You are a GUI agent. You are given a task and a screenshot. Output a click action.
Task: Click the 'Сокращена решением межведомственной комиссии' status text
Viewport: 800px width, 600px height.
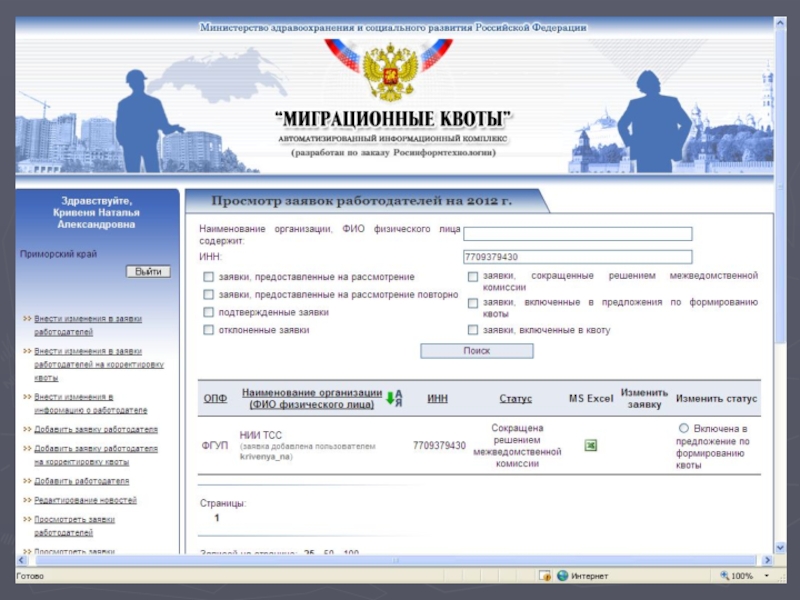click(x=517, y=446)
